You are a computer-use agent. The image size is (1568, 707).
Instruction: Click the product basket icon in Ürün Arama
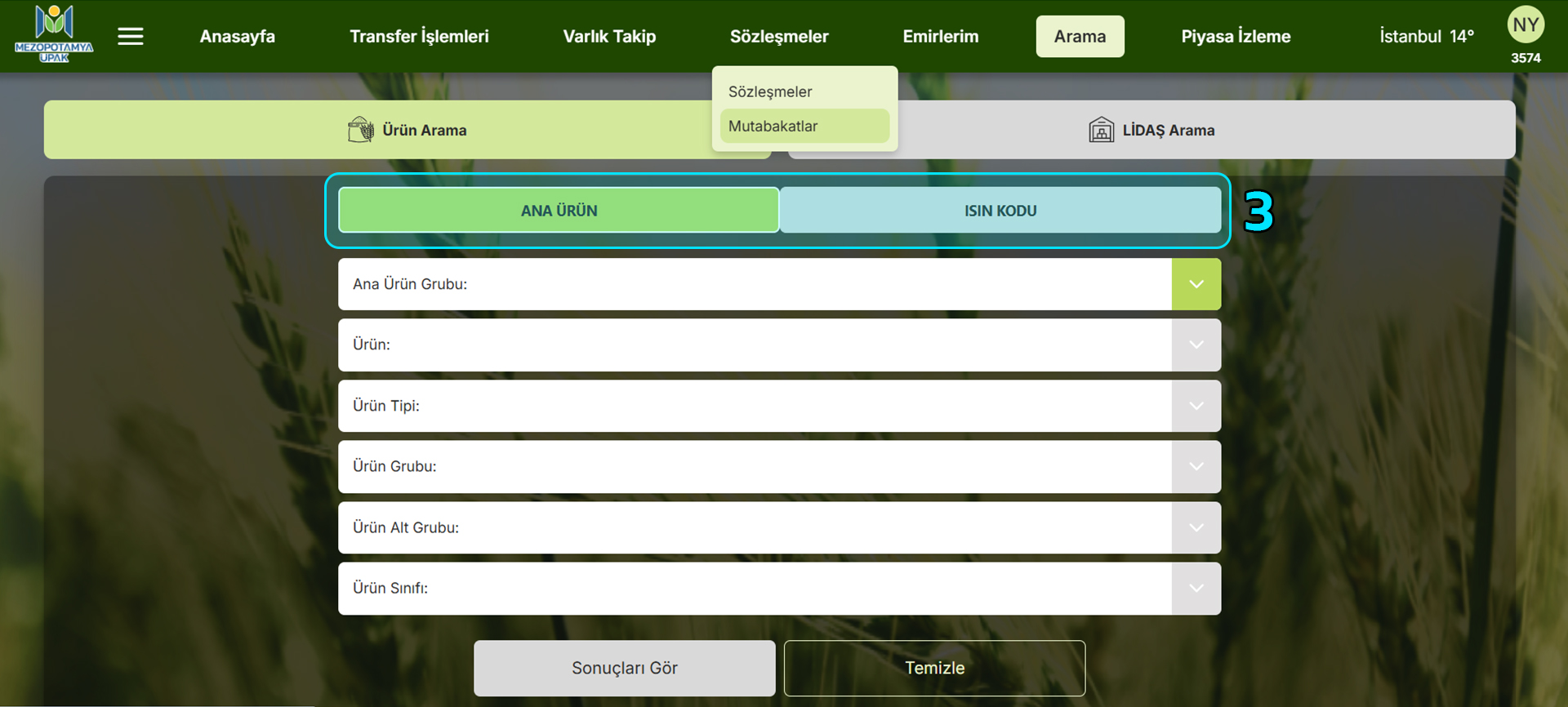pyautogui.click(x=360, y=130)
